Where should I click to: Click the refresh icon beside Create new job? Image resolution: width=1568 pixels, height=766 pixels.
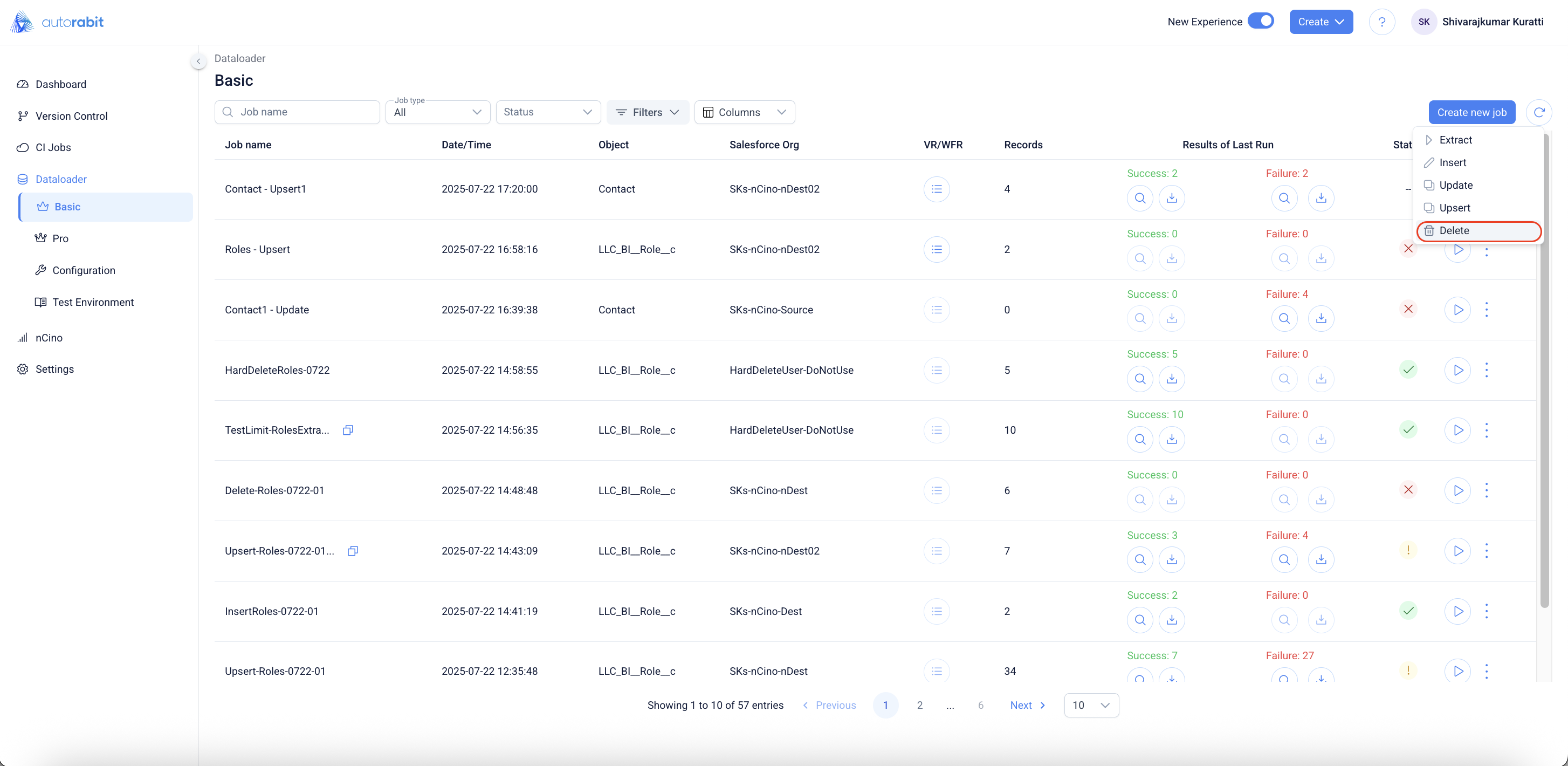[x=1539, y=112]
